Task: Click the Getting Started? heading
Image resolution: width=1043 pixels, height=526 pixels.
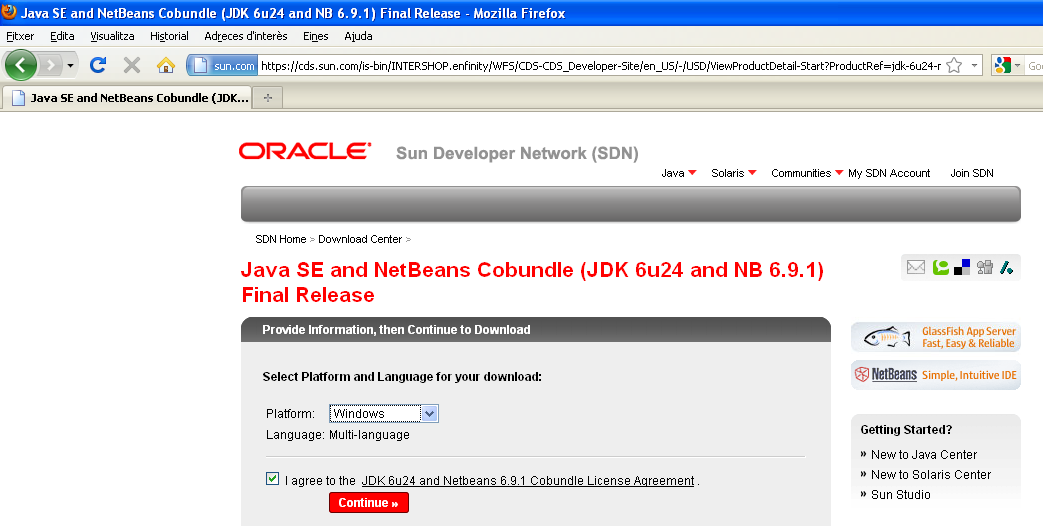Action: click(x=906, y=430)
